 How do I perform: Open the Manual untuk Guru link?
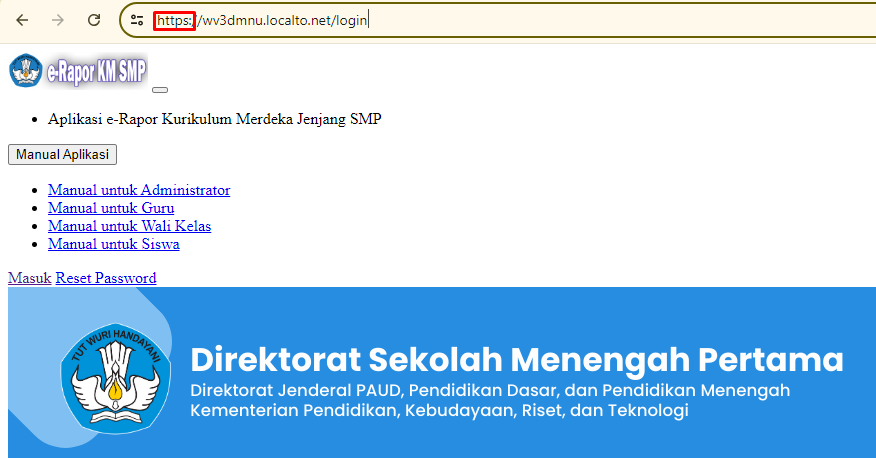(x=111, y=208)
